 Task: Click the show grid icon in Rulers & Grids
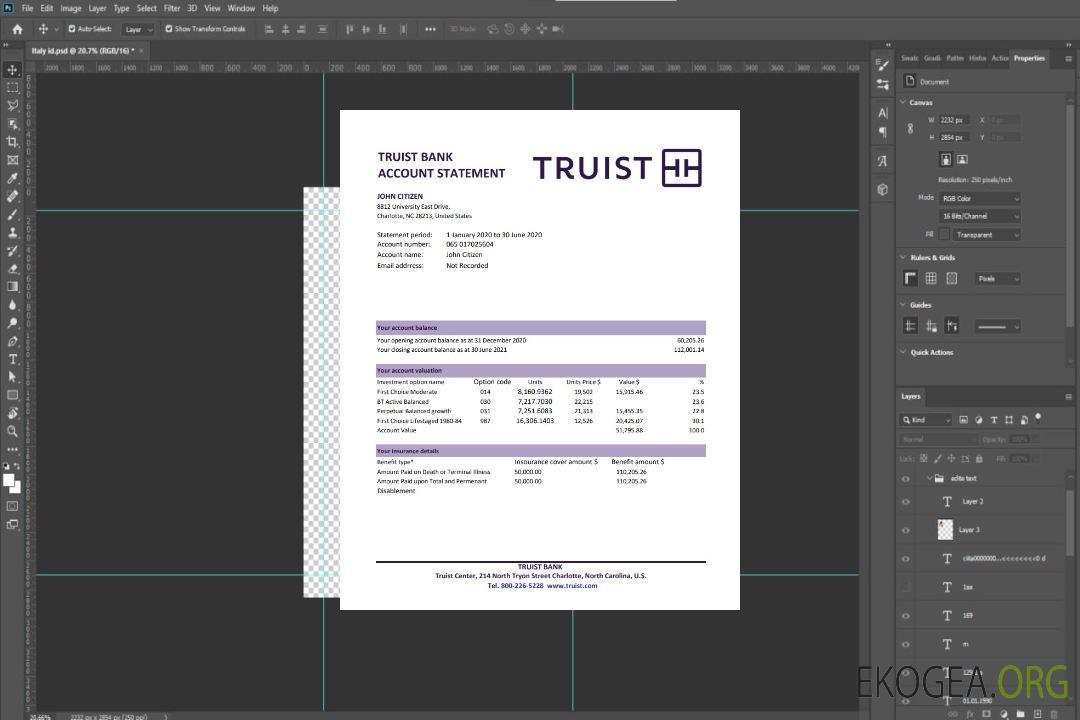tap(931, 278)
